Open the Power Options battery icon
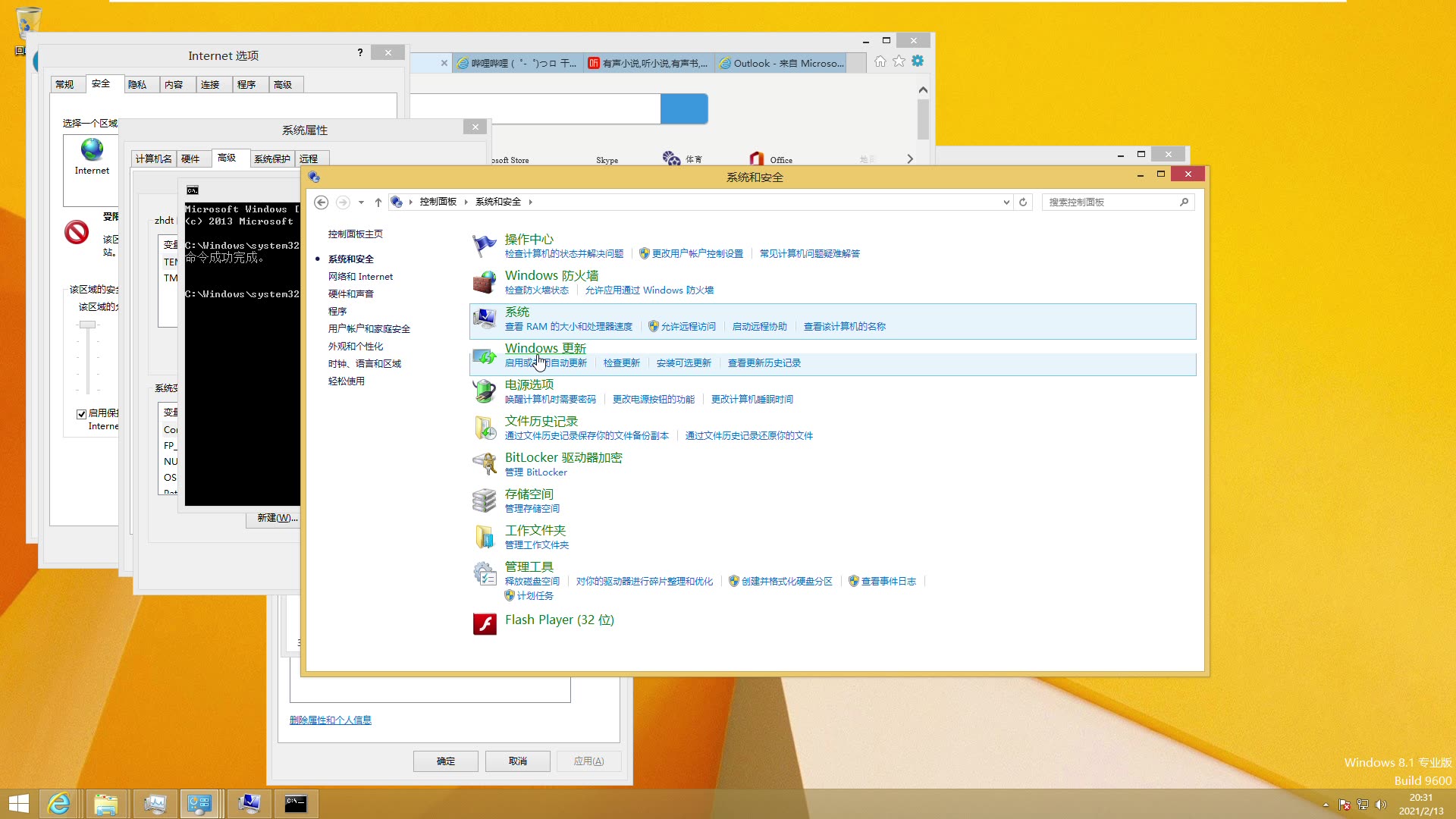This screenshot has height=819, width=1456. pos(485,391)
